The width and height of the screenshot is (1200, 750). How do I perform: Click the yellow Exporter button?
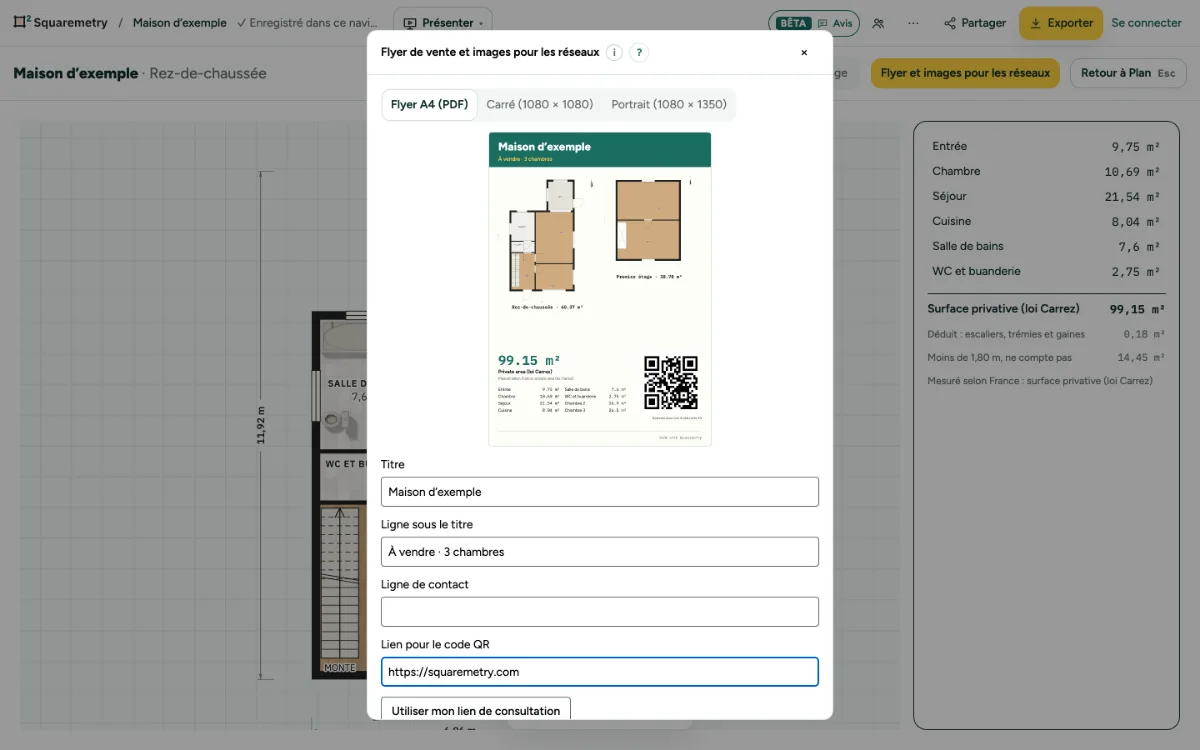tap(1061, 23)
